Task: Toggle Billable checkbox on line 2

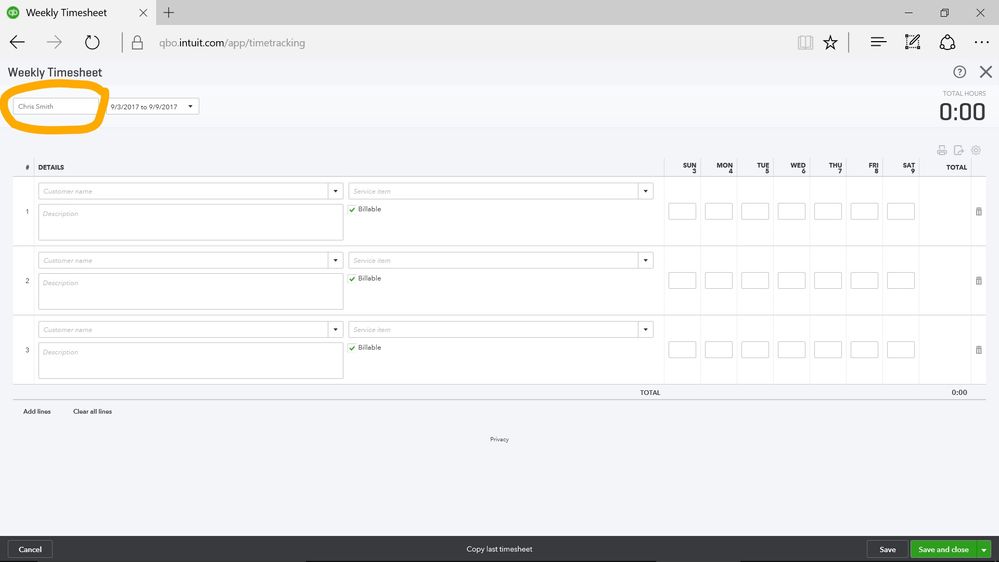Action: 352,278
